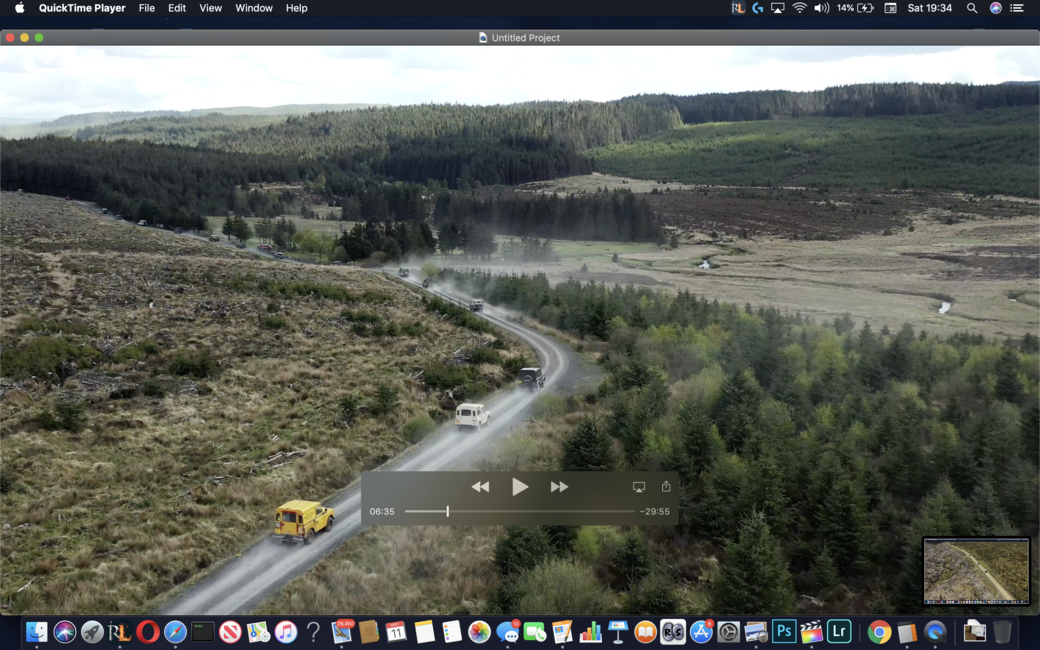Open the Wi-Fi status menu

(800, 8)
